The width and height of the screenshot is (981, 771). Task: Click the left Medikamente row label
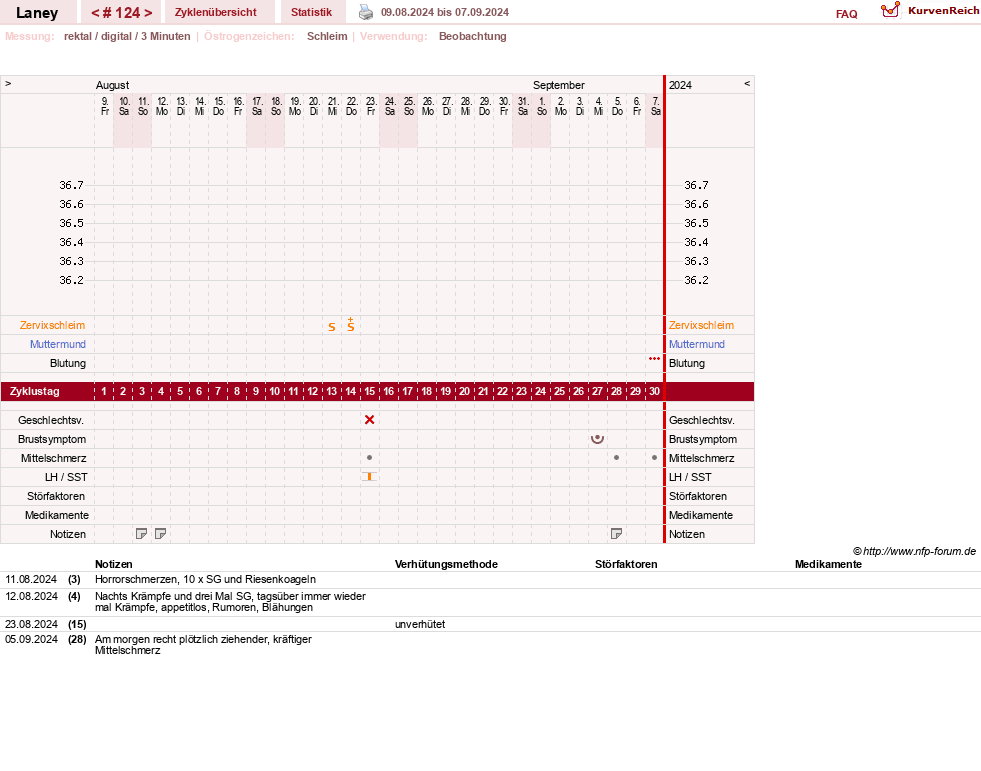pyautogui.click(x=57, y=516)
